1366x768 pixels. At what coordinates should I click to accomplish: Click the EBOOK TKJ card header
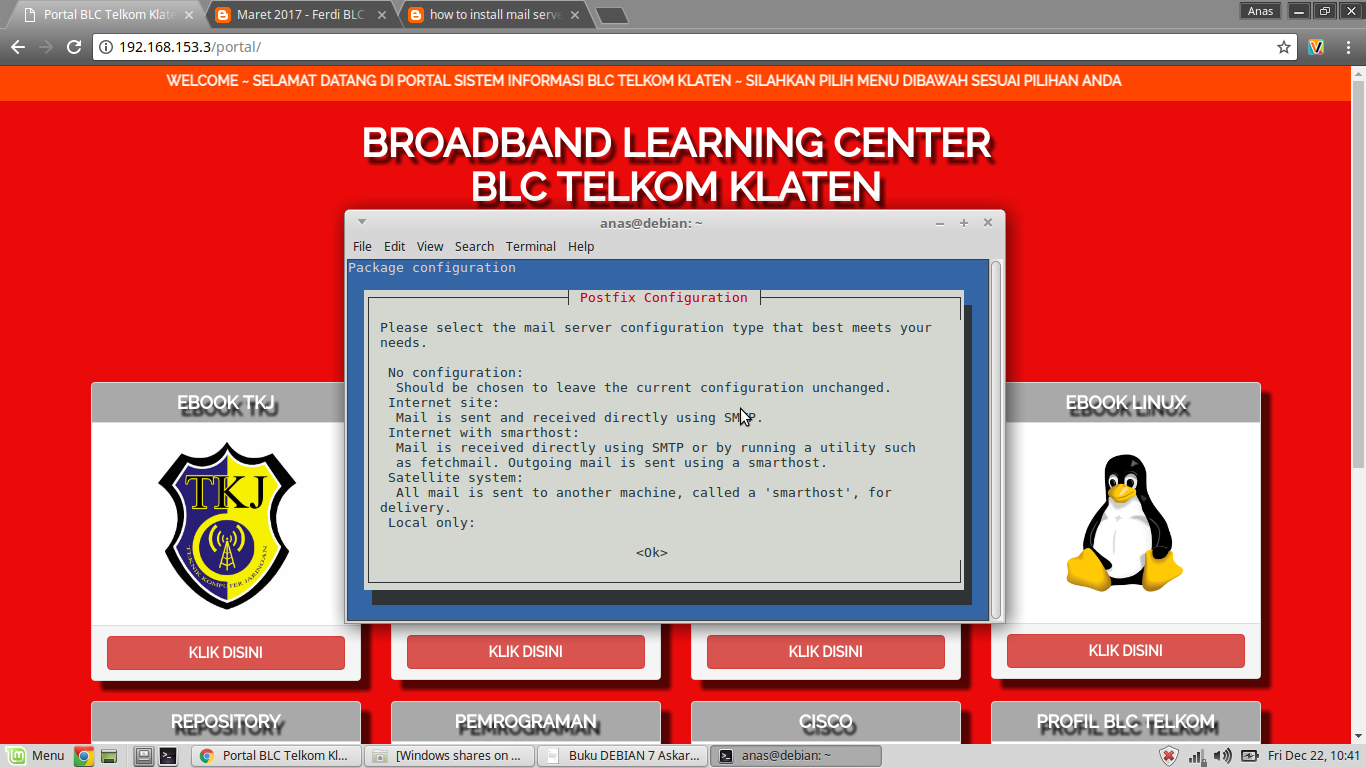point(226,403)
